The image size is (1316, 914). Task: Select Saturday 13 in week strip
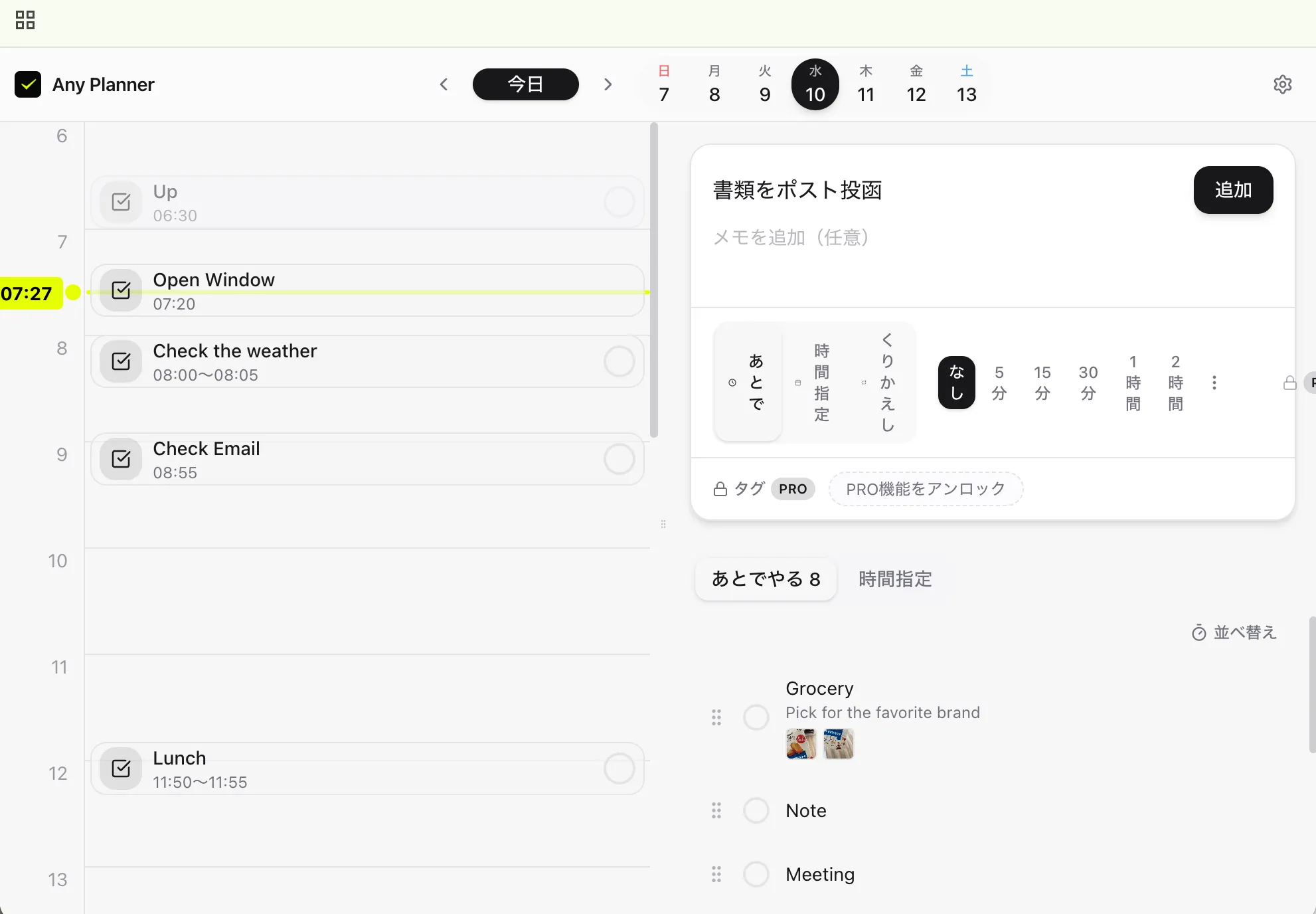967,84
